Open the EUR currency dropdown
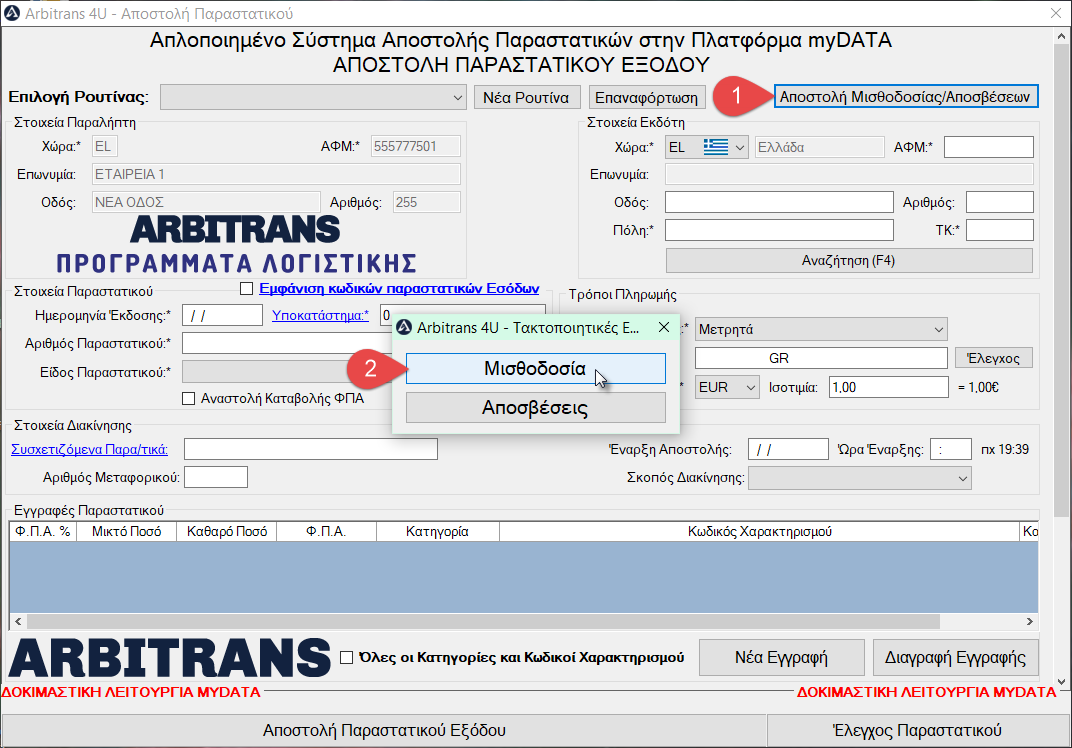1072x748 pixels. (727, 387)
